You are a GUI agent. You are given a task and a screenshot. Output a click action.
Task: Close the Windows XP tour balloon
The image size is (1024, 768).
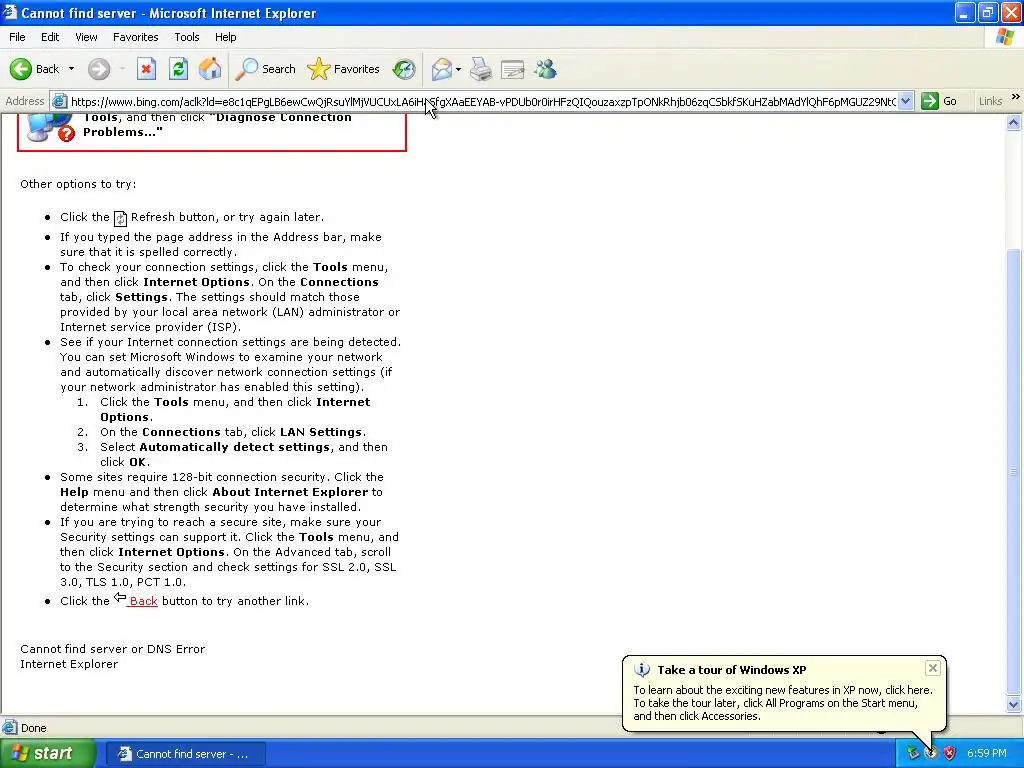coord(933,668)
